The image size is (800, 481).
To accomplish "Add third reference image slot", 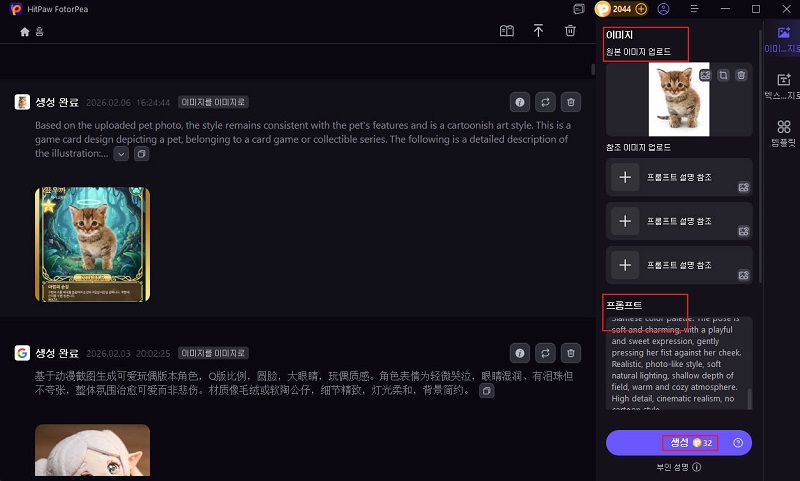I will [625, 265].
